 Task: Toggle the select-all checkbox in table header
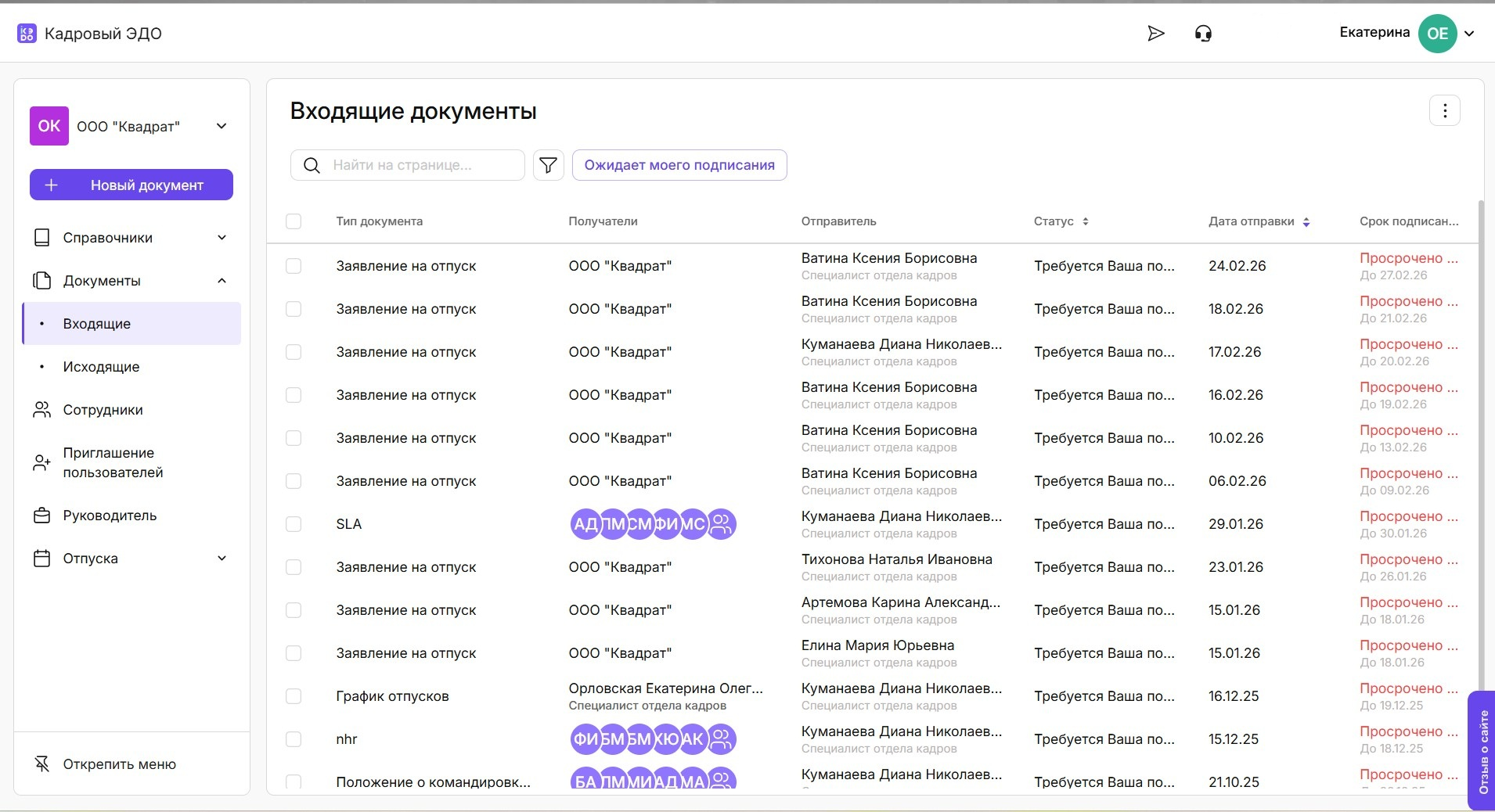tap(294, 221)
